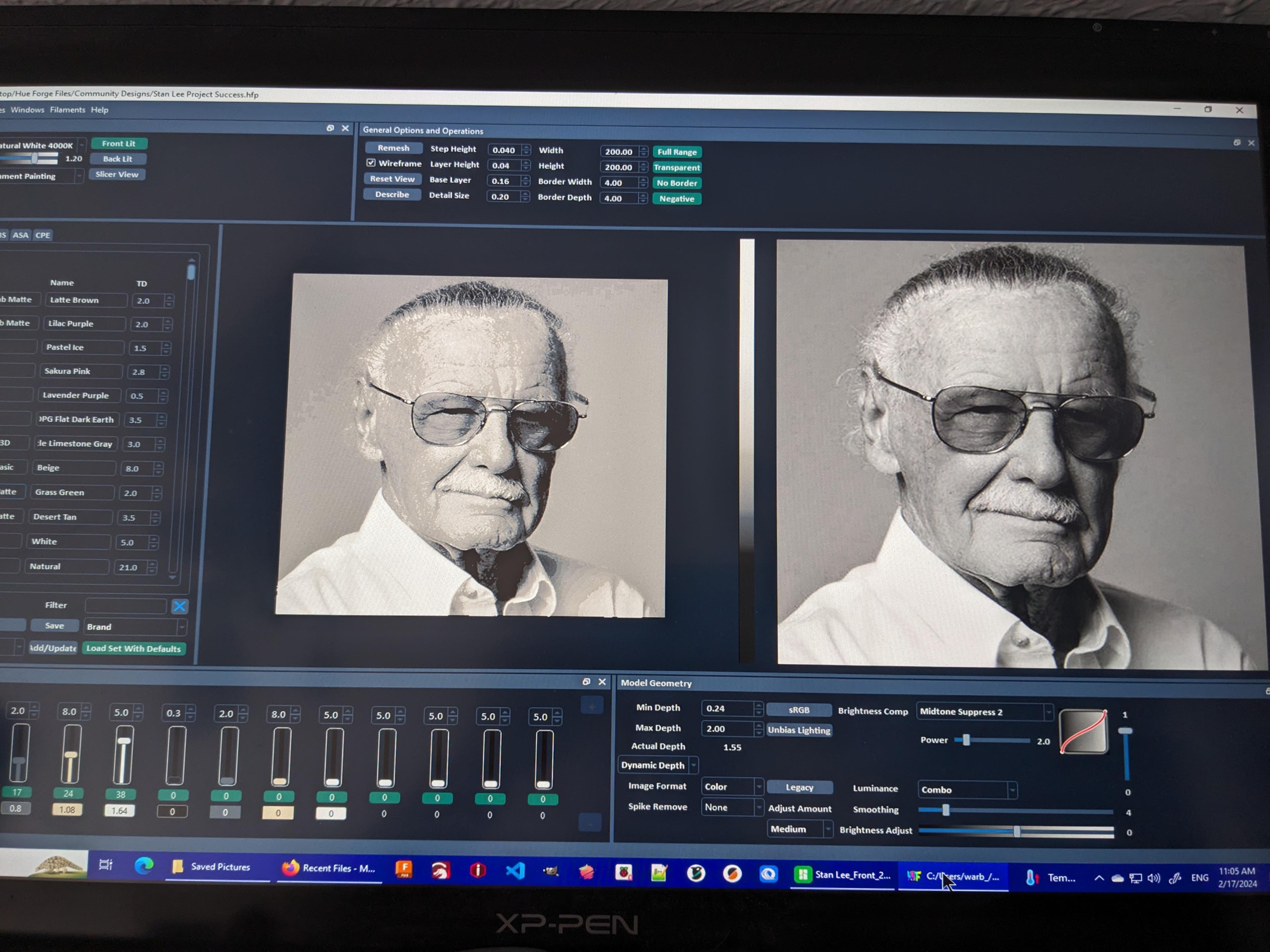Screen dimensions: 1270x952
Task: Toggle the Wireframe checkbox
Action: tap(371, 163)
